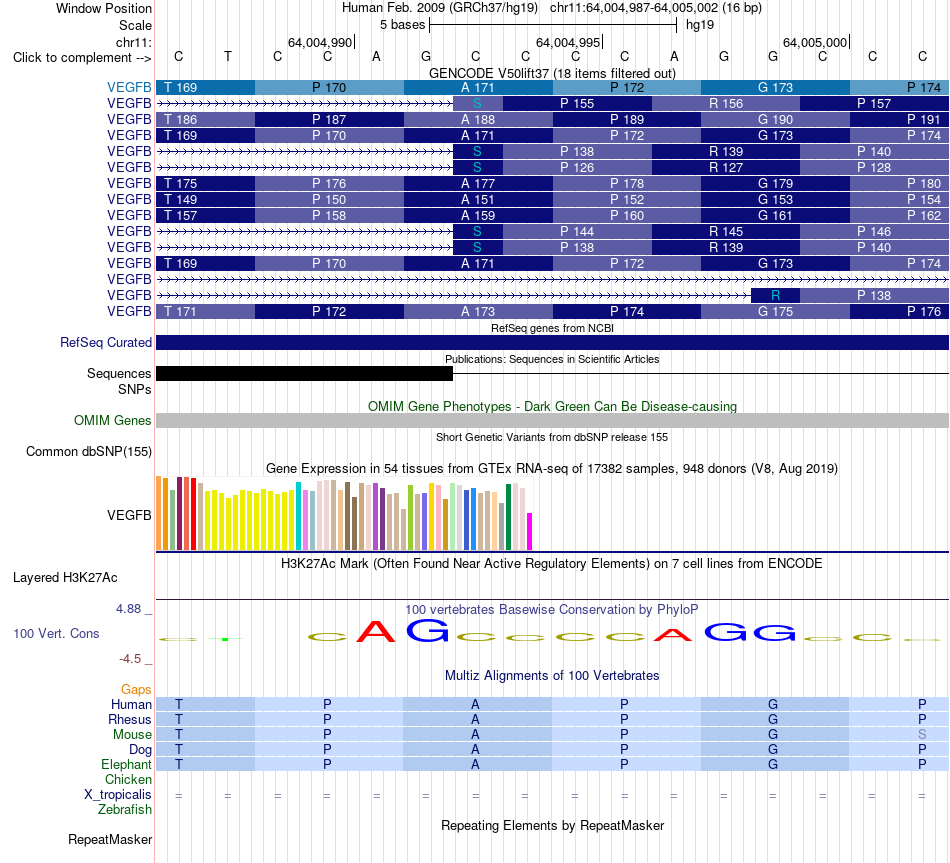This screenshot has width=950, height=863.
Task: Open 'Publications: Sequences in Scientific Articles' title
Action: point(552,359)
